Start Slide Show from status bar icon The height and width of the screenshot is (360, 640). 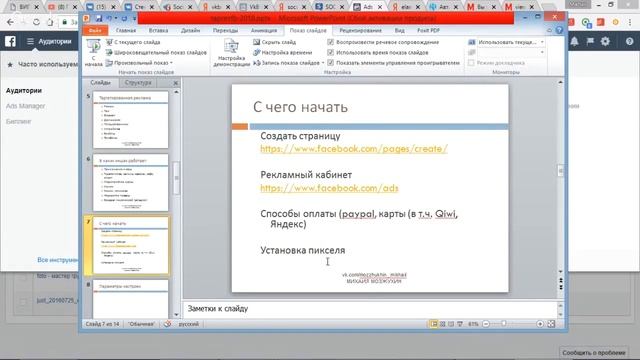tap(460, 324)
